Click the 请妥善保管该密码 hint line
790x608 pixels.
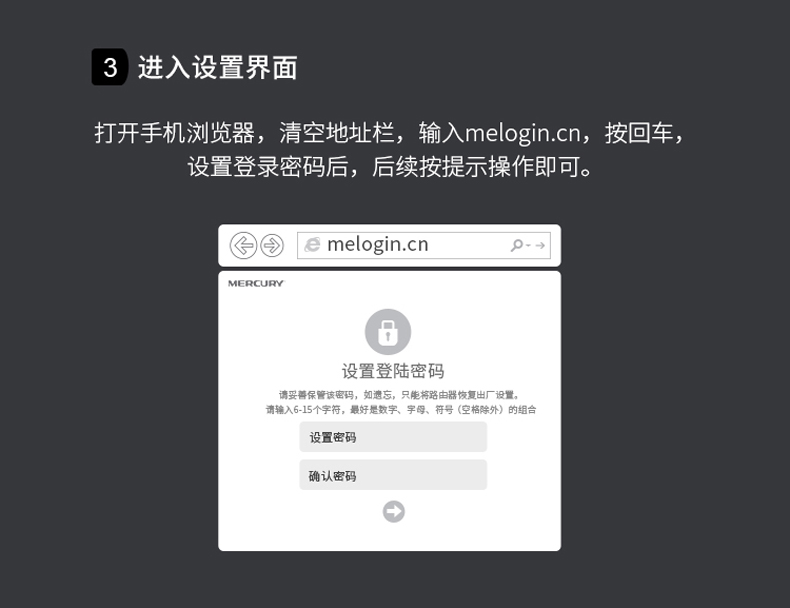click(x=400, y=395)
